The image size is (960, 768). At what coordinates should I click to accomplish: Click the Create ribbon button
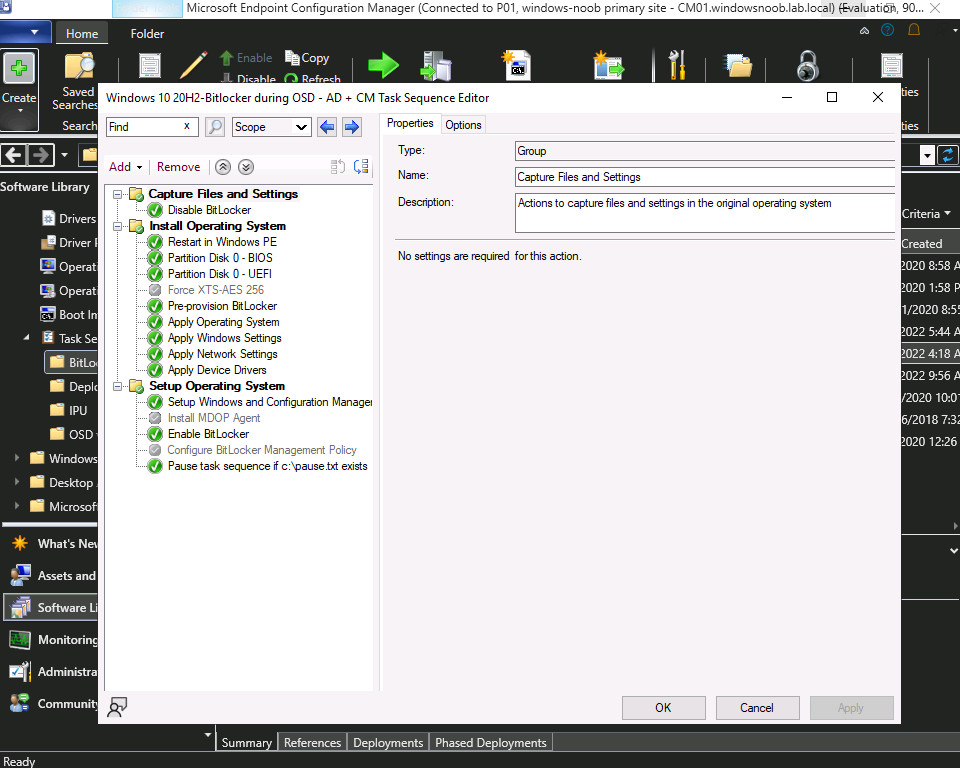click(x=19, y=89)
